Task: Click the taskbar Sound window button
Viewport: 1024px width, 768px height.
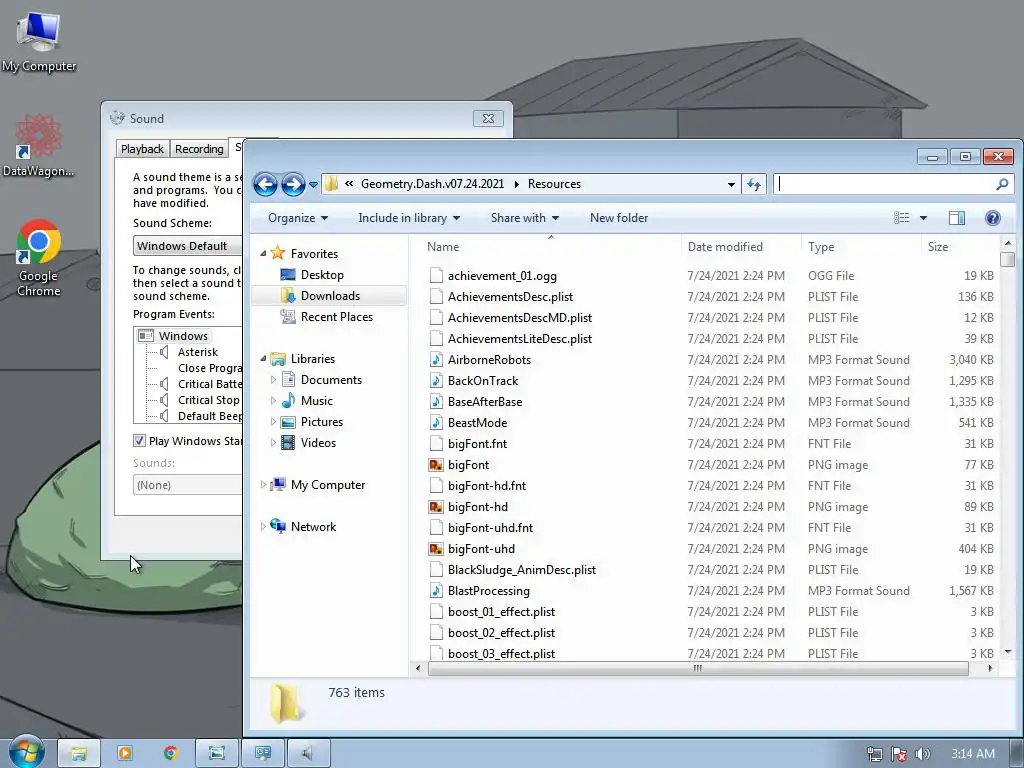Action: [x=309, y=753]
